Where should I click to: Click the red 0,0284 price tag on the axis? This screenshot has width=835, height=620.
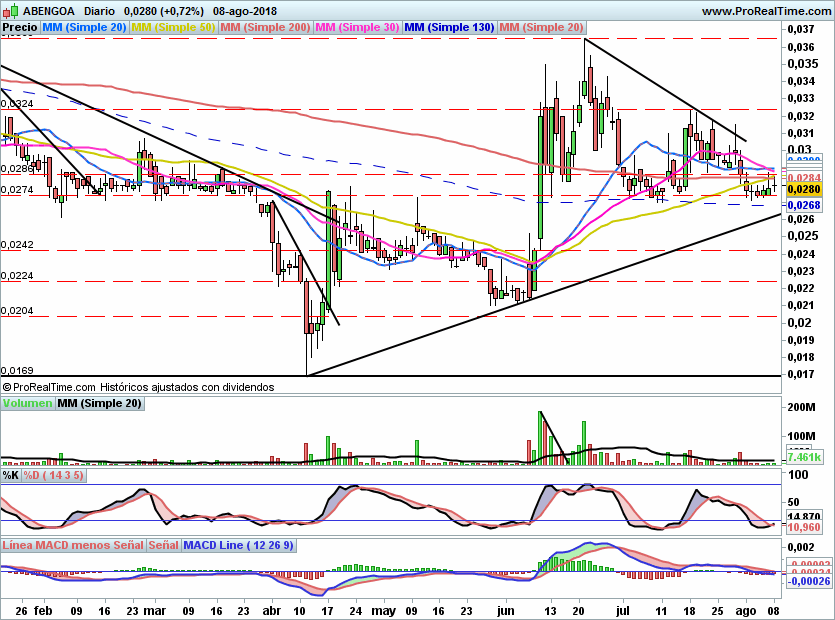pyautogui.click(x=804, y=177)
